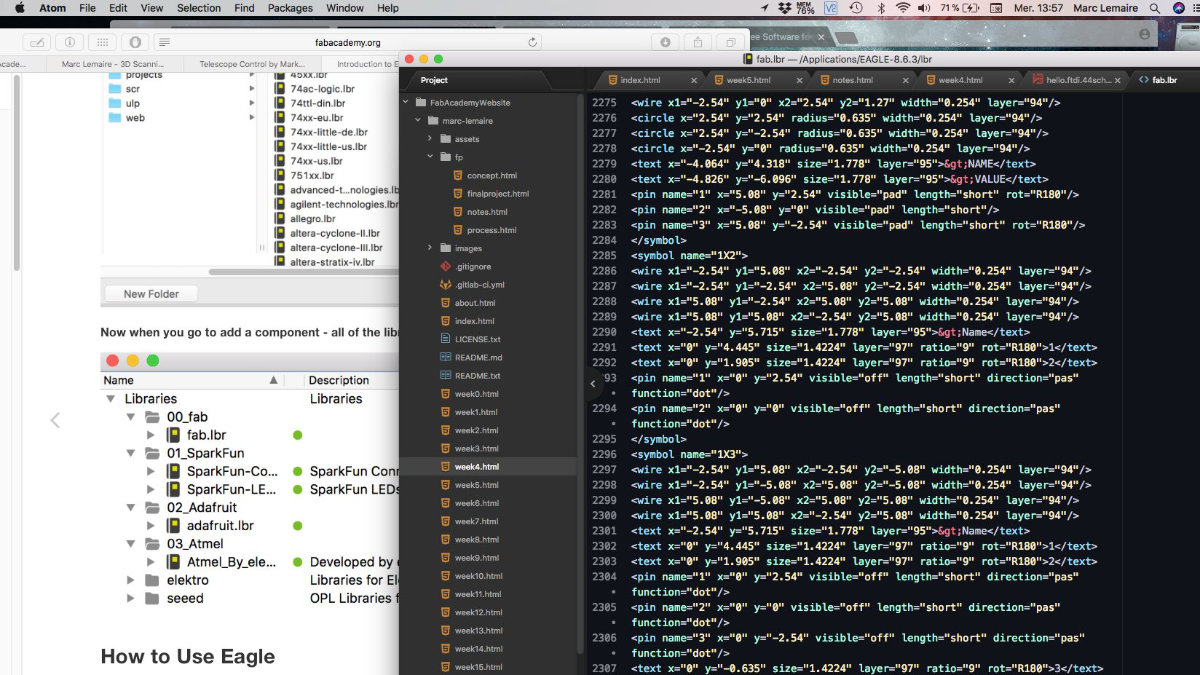The image size is (1200, 675).
Task: Select the hello.ftdi.44sch tab
Action: tap(1078, 80)
